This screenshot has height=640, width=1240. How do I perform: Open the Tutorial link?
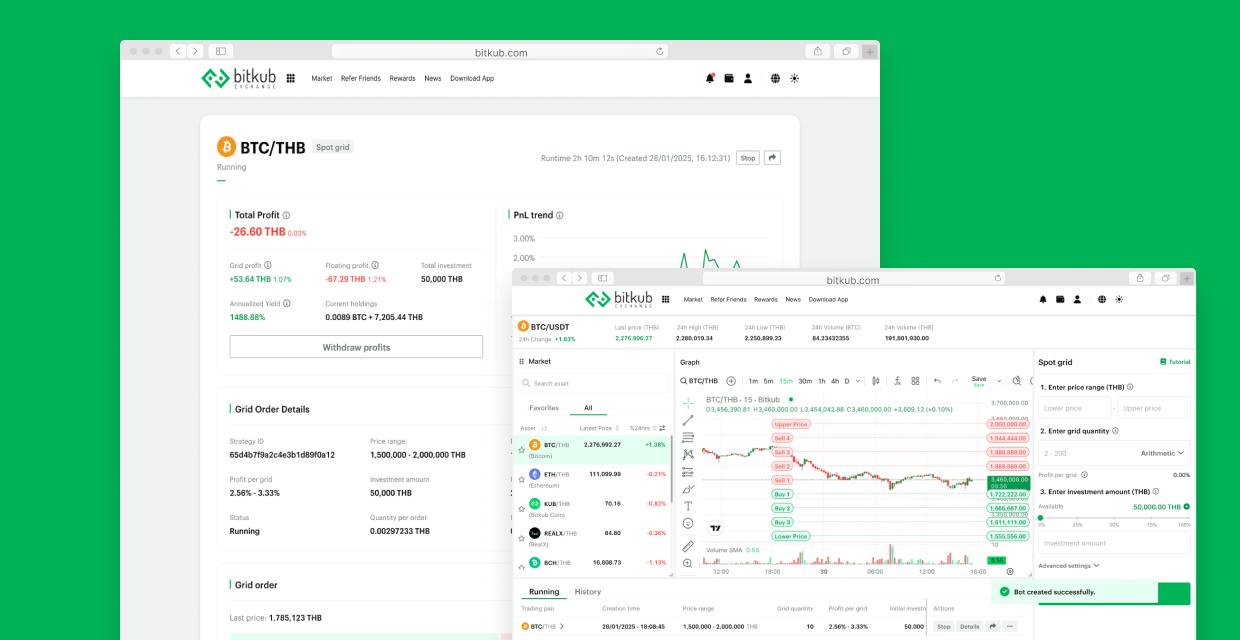tap(1175, 362)
